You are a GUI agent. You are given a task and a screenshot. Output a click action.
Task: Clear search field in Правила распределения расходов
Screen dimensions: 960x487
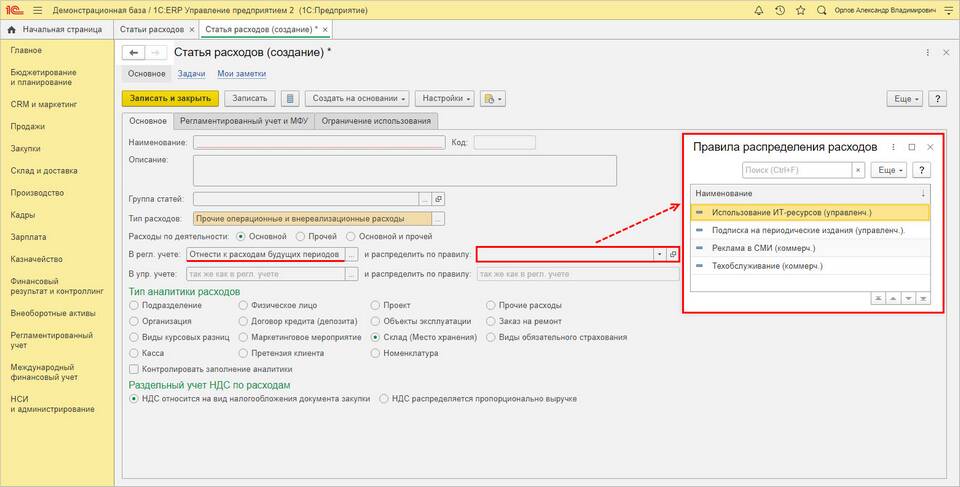(858, 170)
